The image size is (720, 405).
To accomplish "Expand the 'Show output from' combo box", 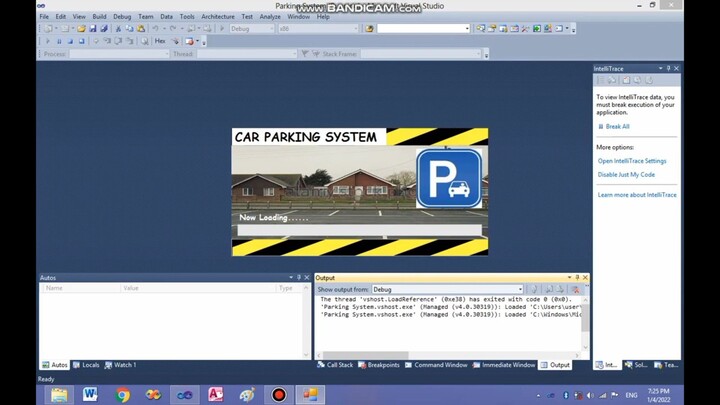I will click(x=519, y=289).
